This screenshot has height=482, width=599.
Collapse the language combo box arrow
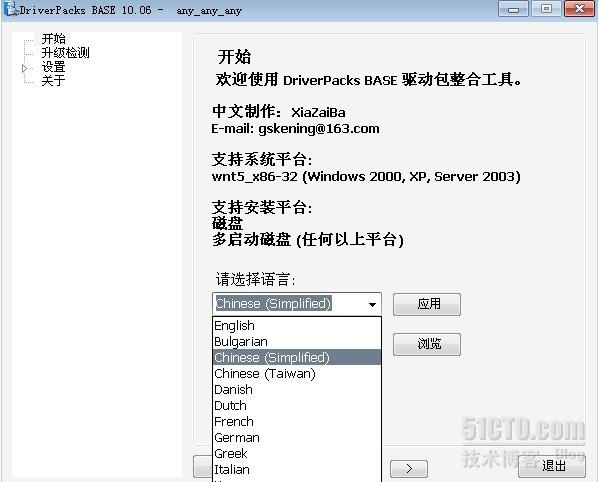(372, 304)
